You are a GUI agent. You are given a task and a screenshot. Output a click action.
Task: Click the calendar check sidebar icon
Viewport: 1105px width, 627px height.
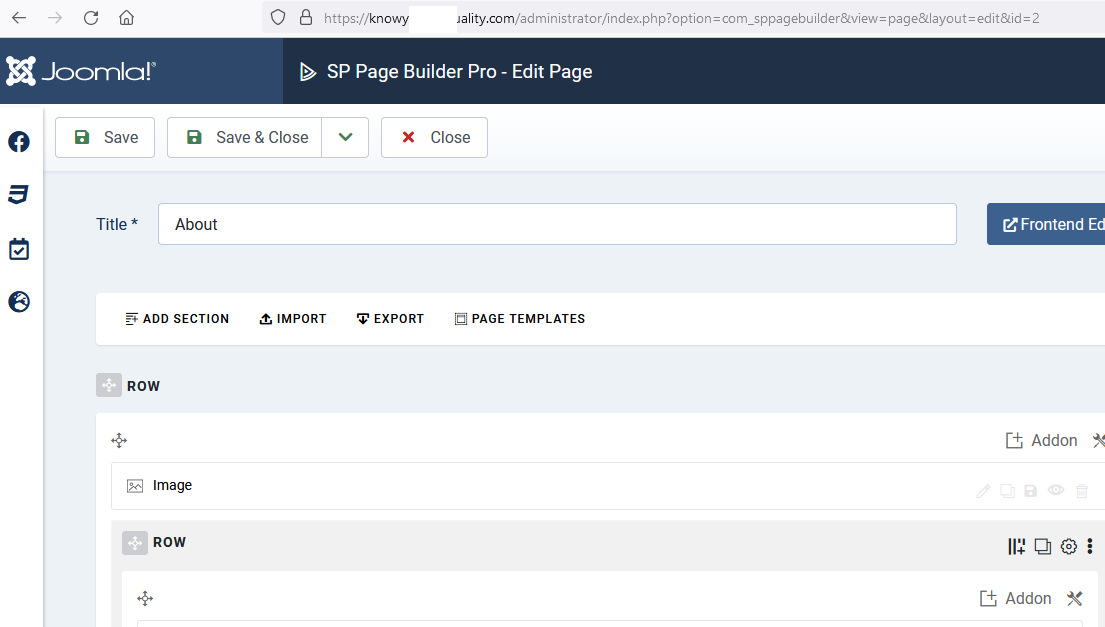point(19,249)
